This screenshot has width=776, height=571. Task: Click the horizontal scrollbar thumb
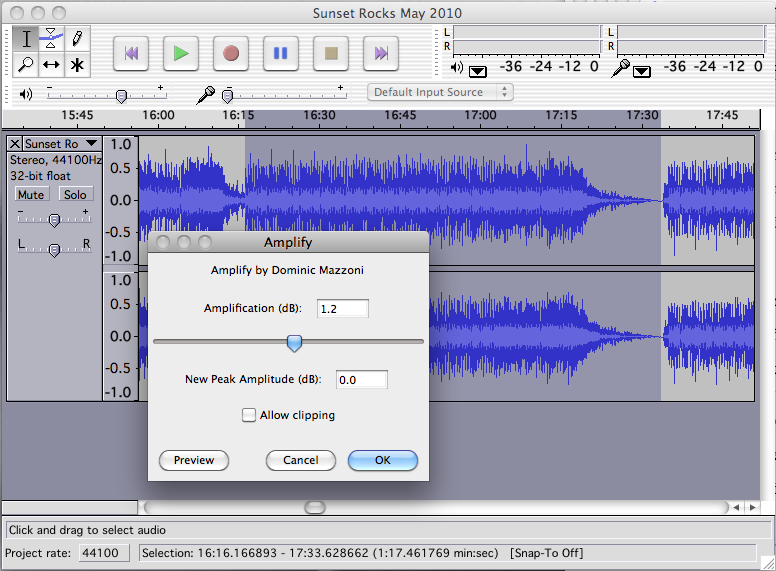tap(315, 507)
